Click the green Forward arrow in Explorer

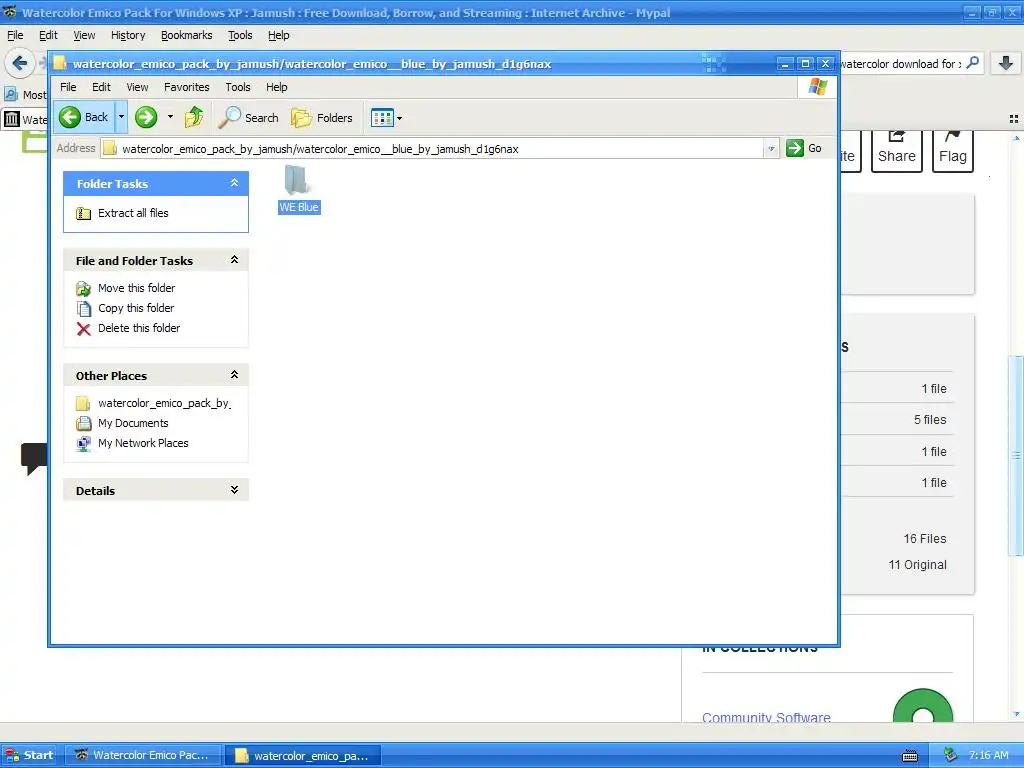(x=146, y=118)
